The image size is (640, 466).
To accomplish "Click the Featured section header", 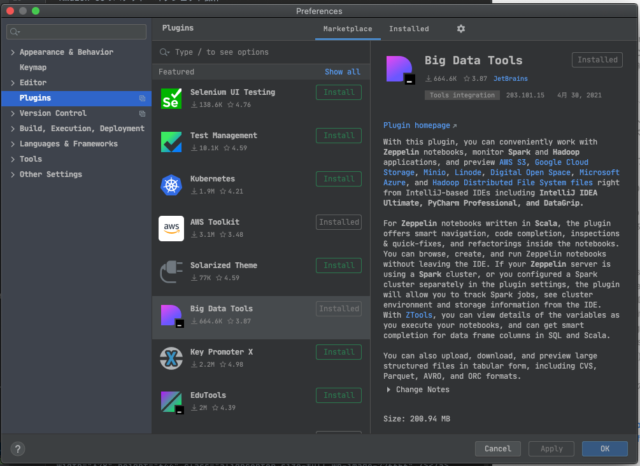I will tap(176, 72).
